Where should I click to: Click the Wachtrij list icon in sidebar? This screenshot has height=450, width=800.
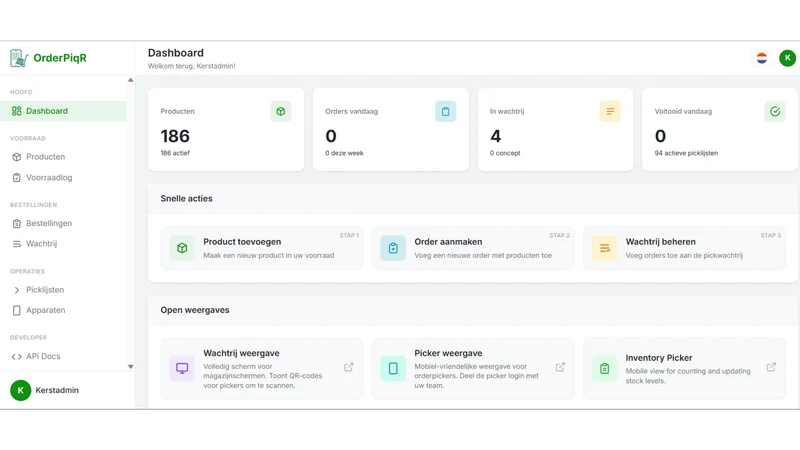tap(17, 244)
